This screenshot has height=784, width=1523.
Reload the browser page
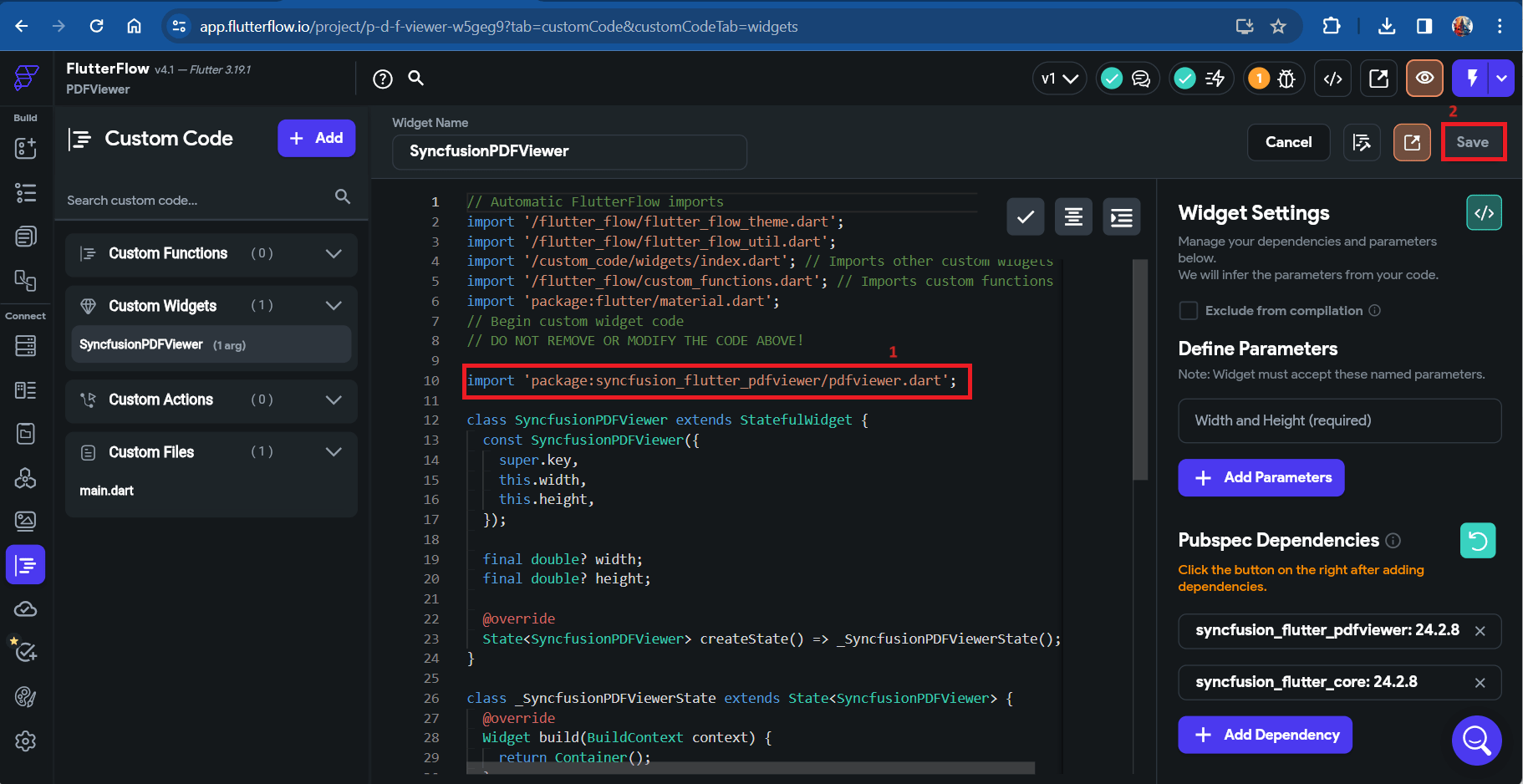(x=97, y=26)
